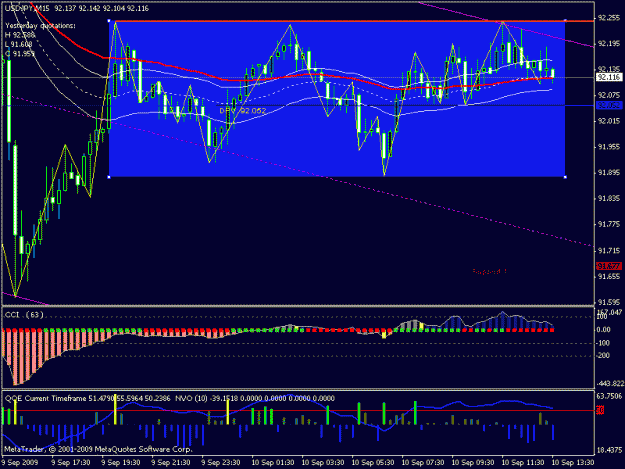Click the 91.955 price scale label
The image size is (625, 469).
coord(609,147)
